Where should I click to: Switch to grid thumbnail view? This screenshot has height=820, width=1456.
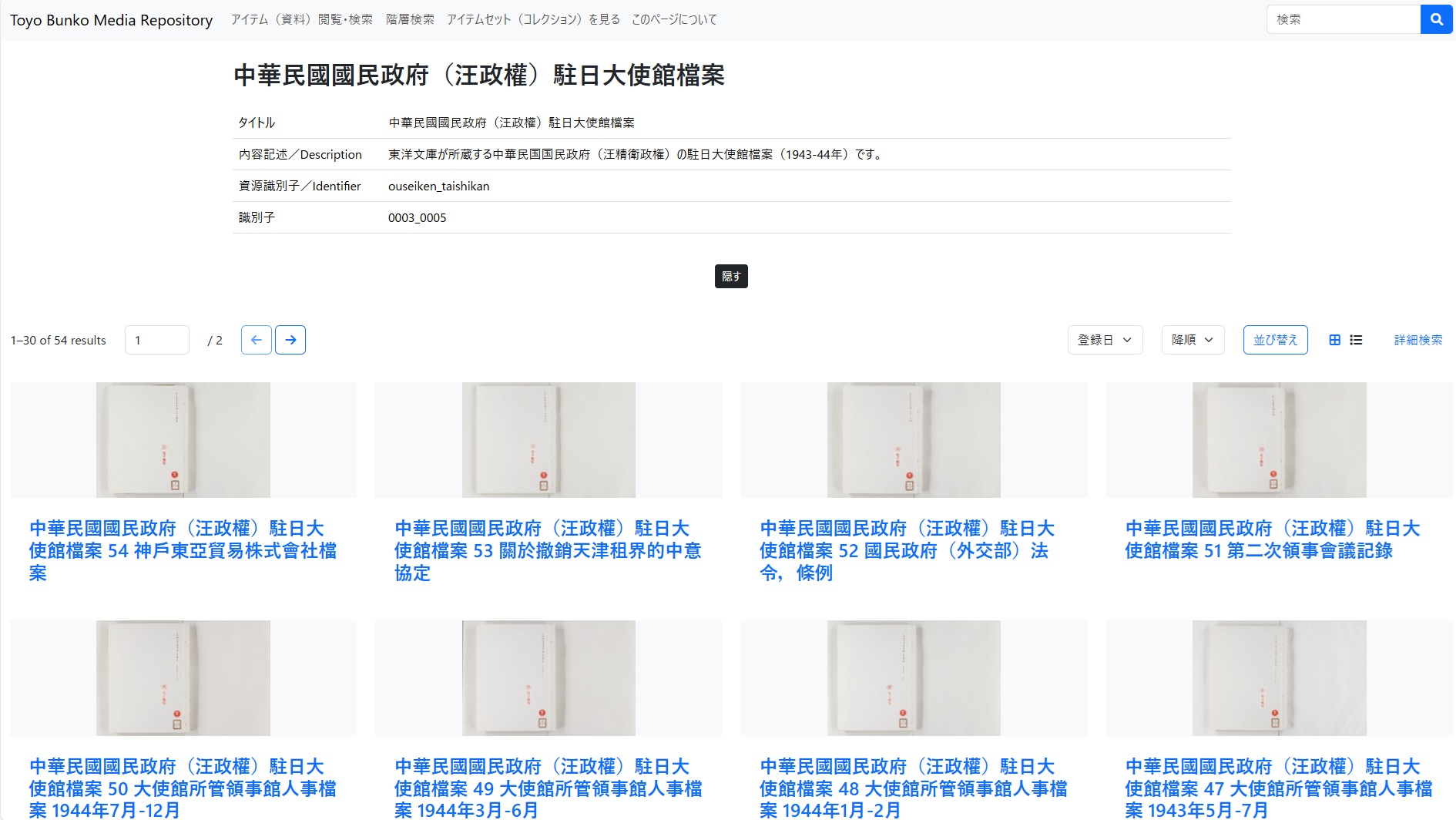1335,339
